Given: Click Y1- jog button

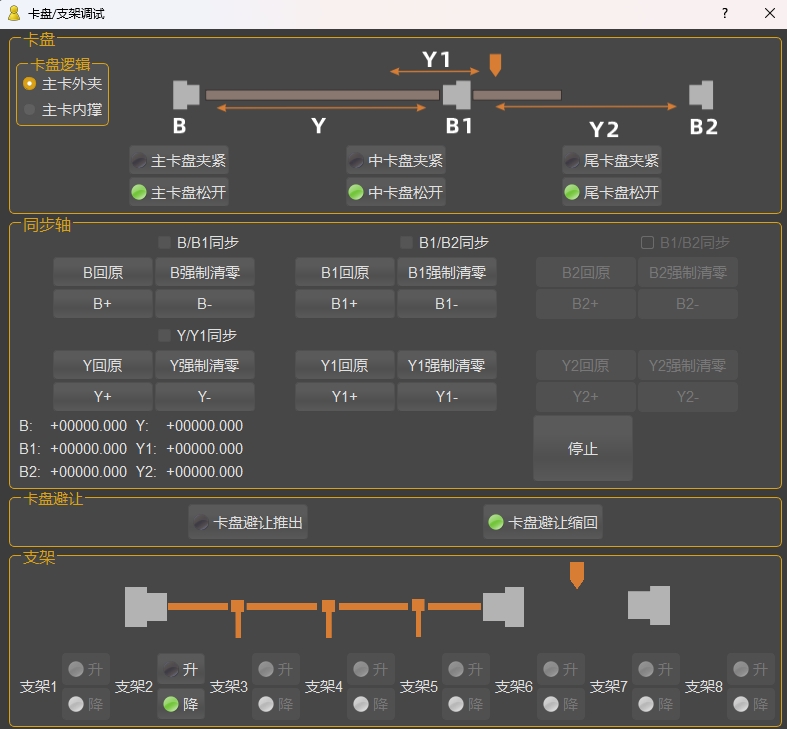Looking at the screenshot, I should pos(447,397).
